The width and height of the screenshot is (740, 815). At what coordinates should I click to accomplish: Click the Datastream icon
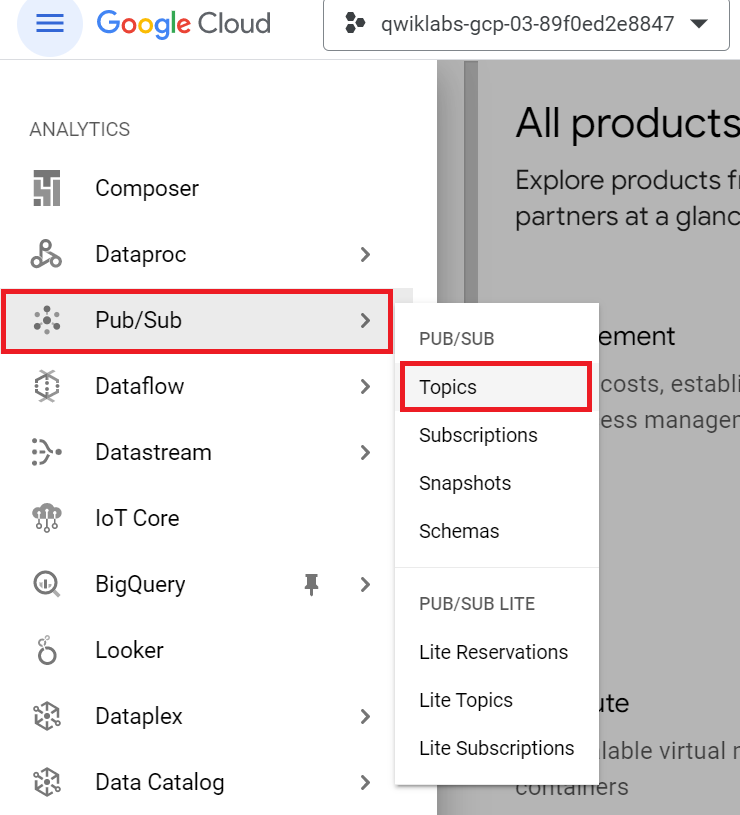pos(47,452)
